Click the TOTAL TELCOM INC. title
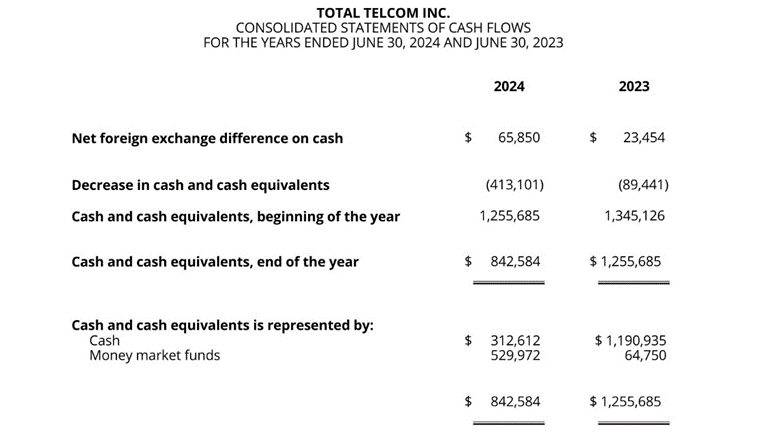 [x=383, y=13]
